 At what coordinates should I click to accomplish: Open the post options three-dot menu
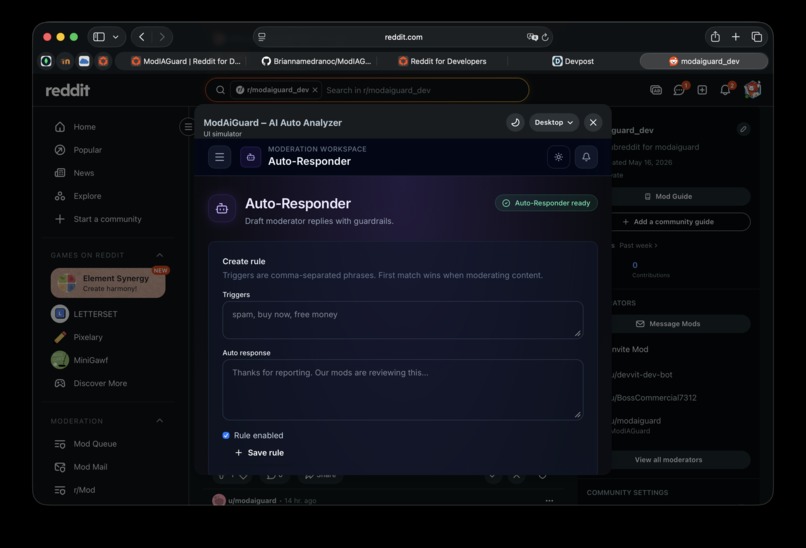549,500
